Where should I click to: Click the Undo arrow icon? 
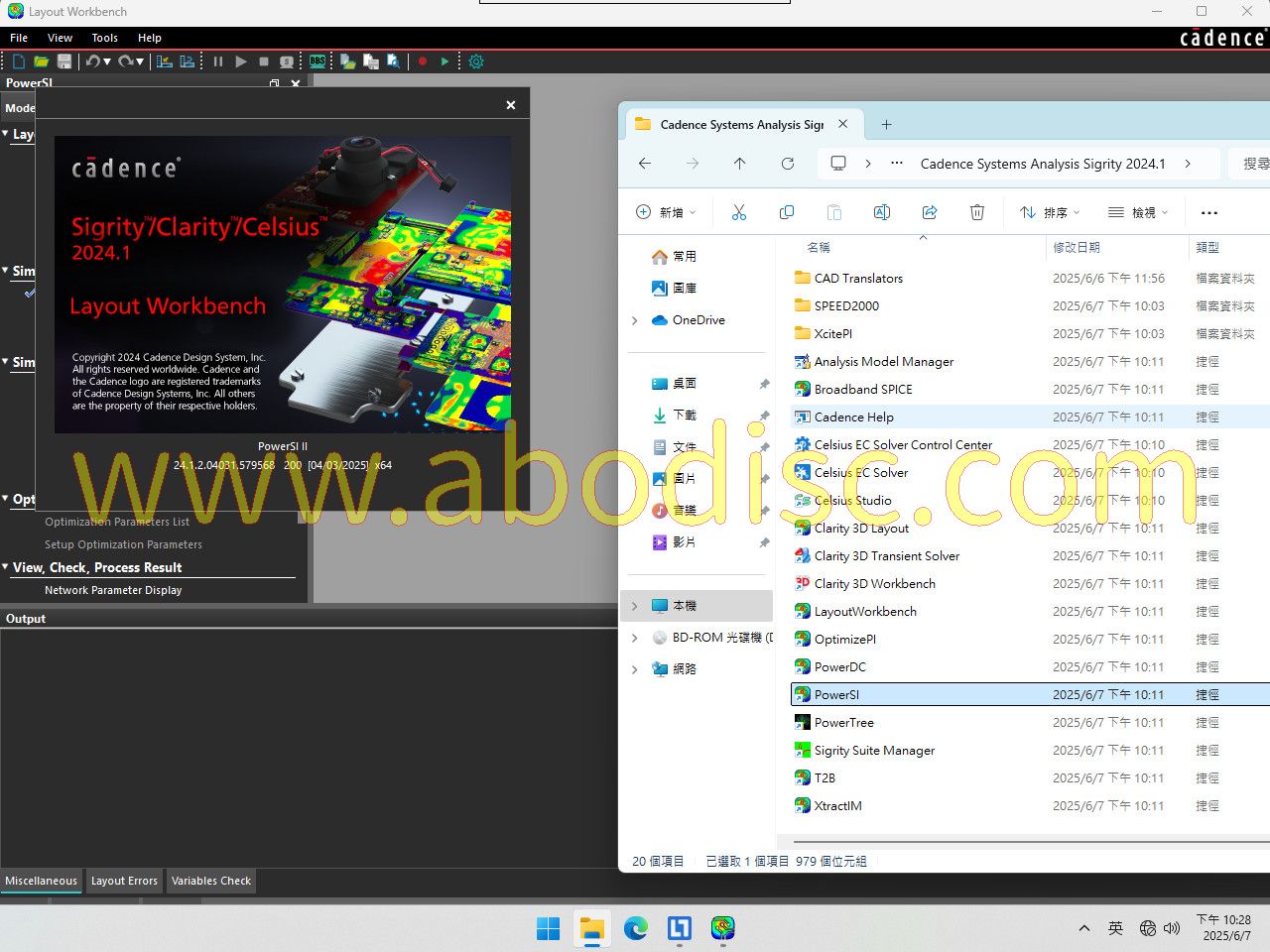coord(92,61)
